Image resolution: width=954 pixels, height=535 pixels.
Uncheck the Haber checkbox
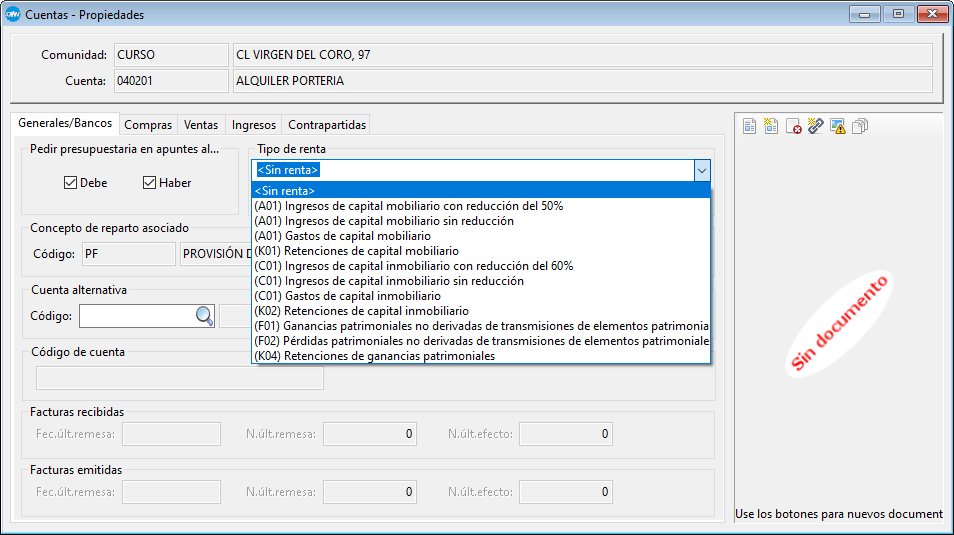click(x=150, y=183)
